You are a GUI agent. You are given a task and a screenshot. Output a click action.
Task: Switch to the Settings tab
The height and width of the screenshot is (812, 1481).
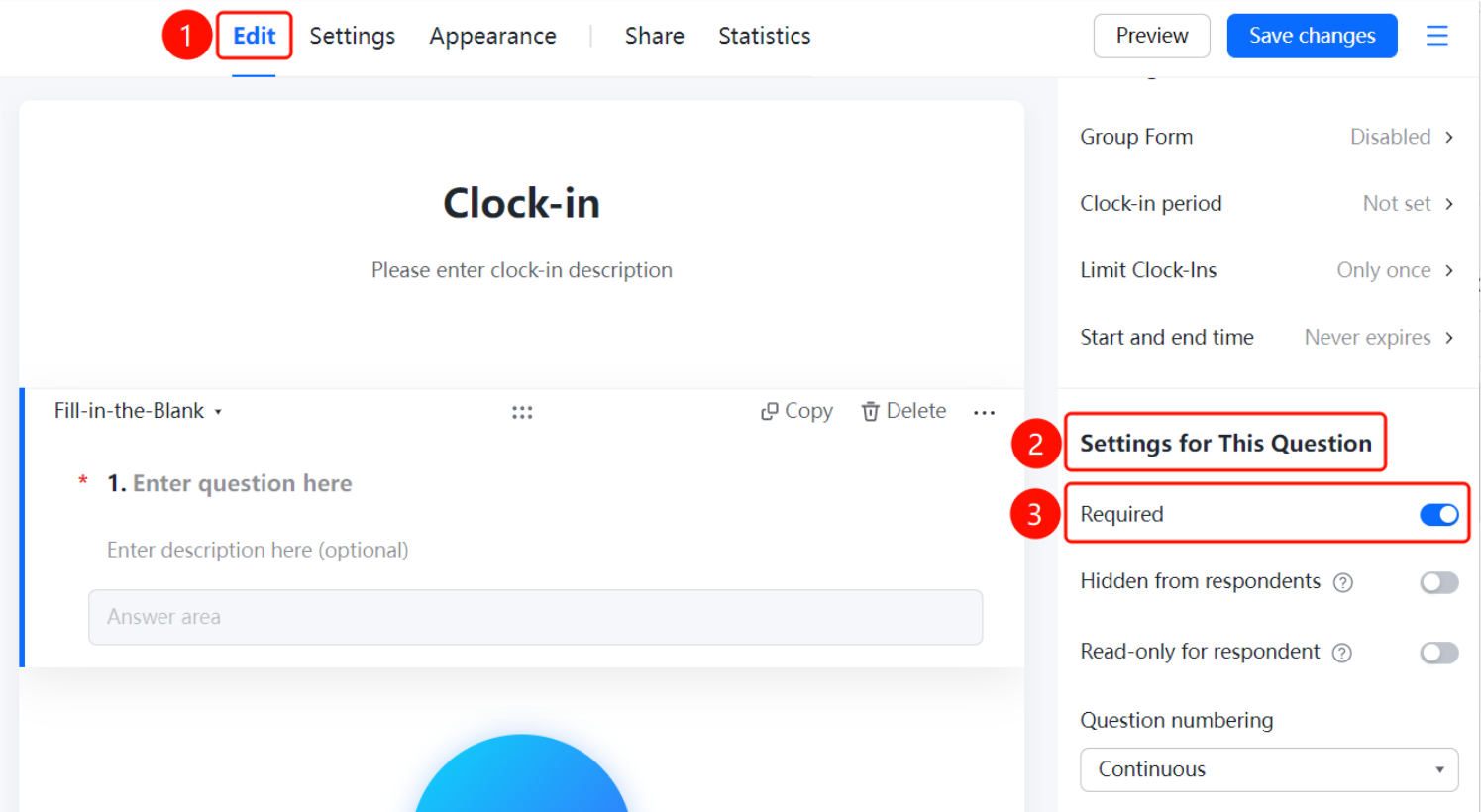[x=352, y=36]
